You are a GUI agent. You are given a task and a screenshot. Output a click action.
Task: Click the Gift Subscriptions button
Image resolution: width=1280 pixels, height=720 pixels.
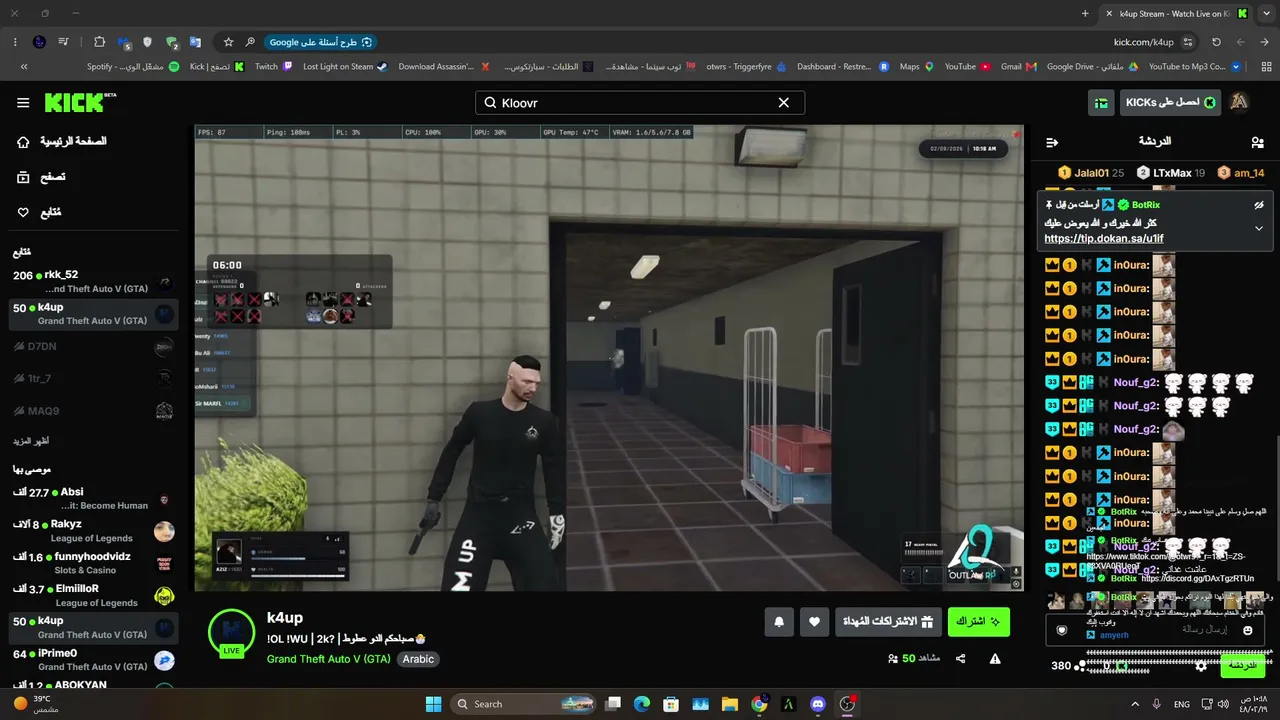click(889, 622)
